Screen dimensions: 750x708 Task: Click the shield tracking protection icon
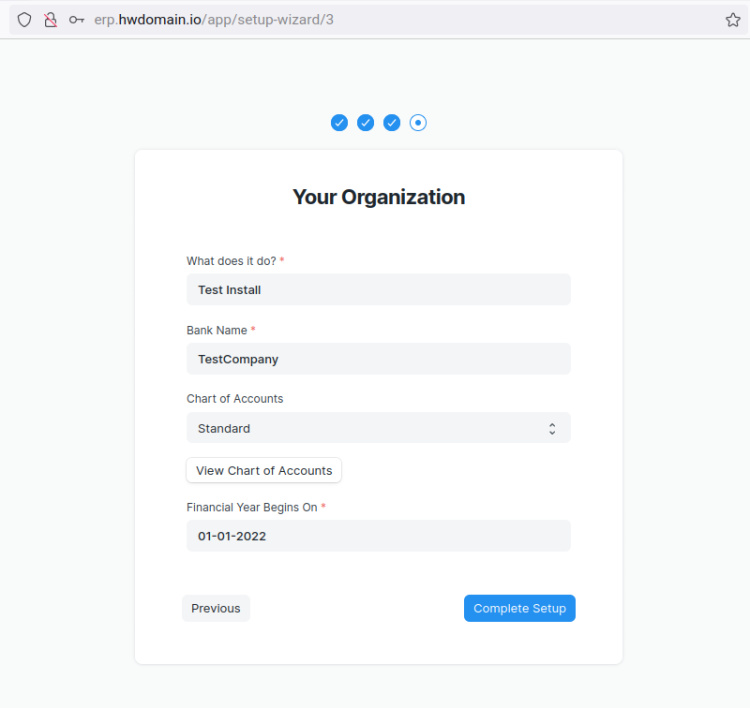[x=24, y=20]
